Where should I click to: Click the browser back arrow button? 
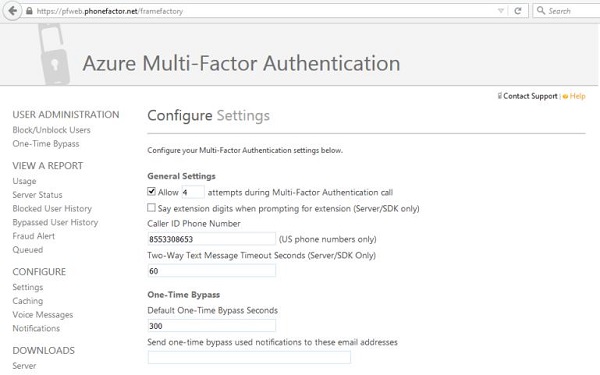12,11
